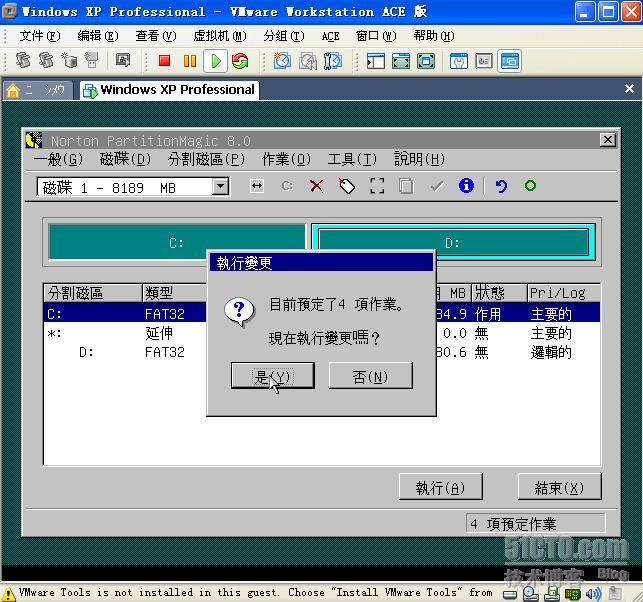Click the label tag partition icon
This screenshot has width=643, height=602.
click(x=347, y=186)
